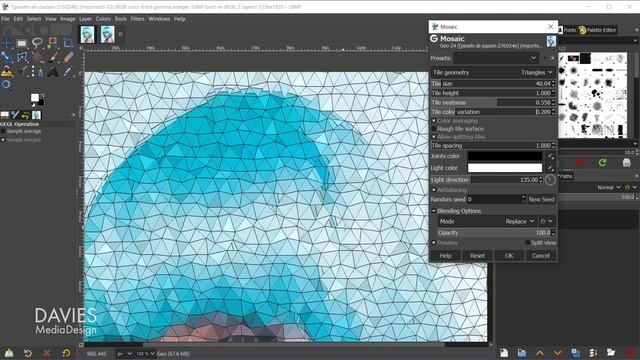Open the layer mode Normal dropdown
Screen dimensions: 640x360
[x=609, y=187]
